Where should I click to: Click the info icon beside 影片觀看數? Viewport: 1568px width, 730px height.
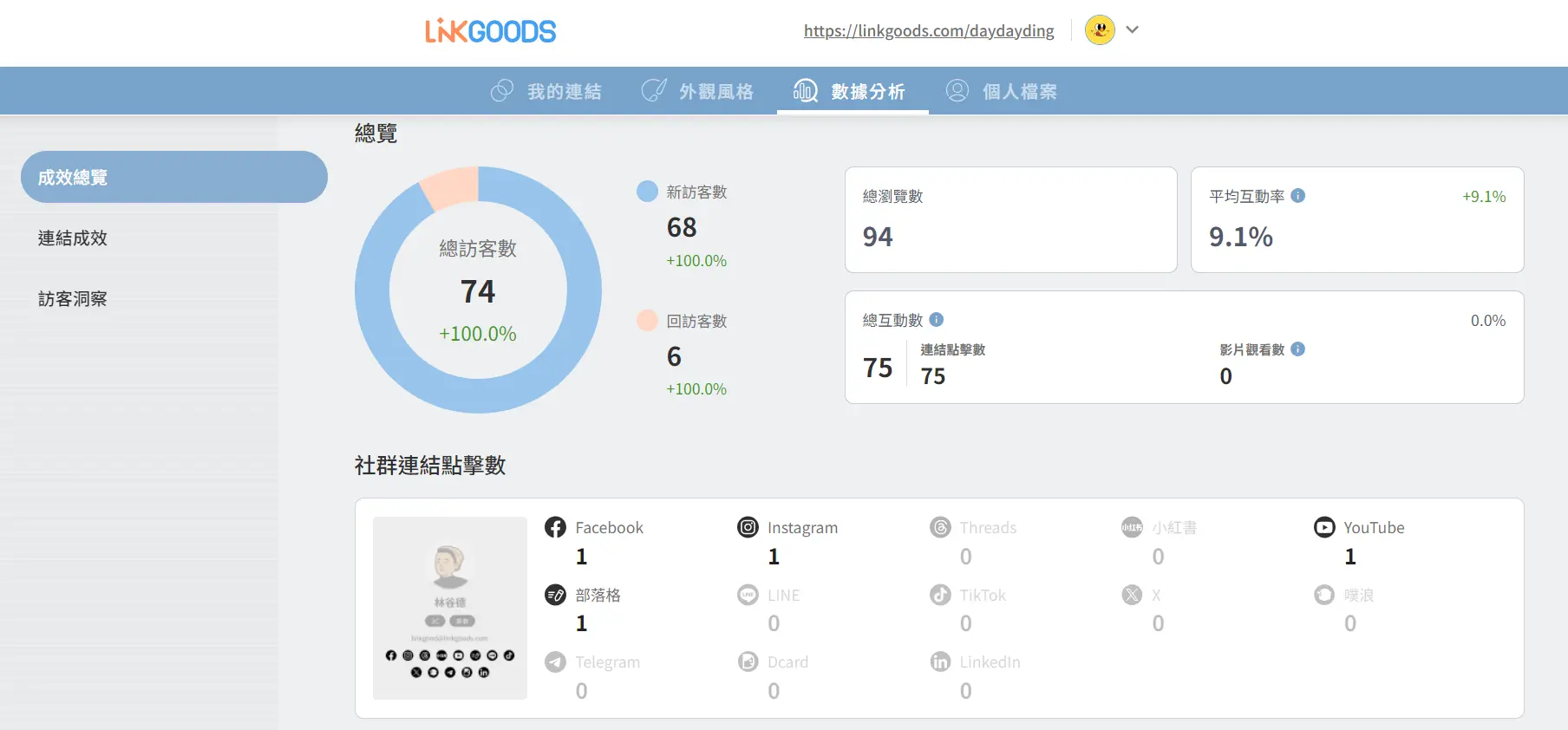(x=1298, y=349)
